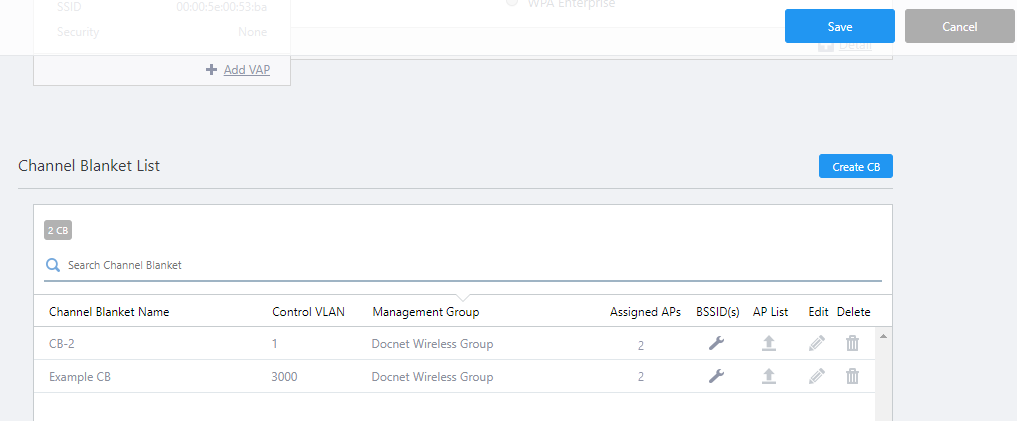Open BSSID wrench icon for Example CB
This screenshot has height=421, width=1017.
(716, 377)
